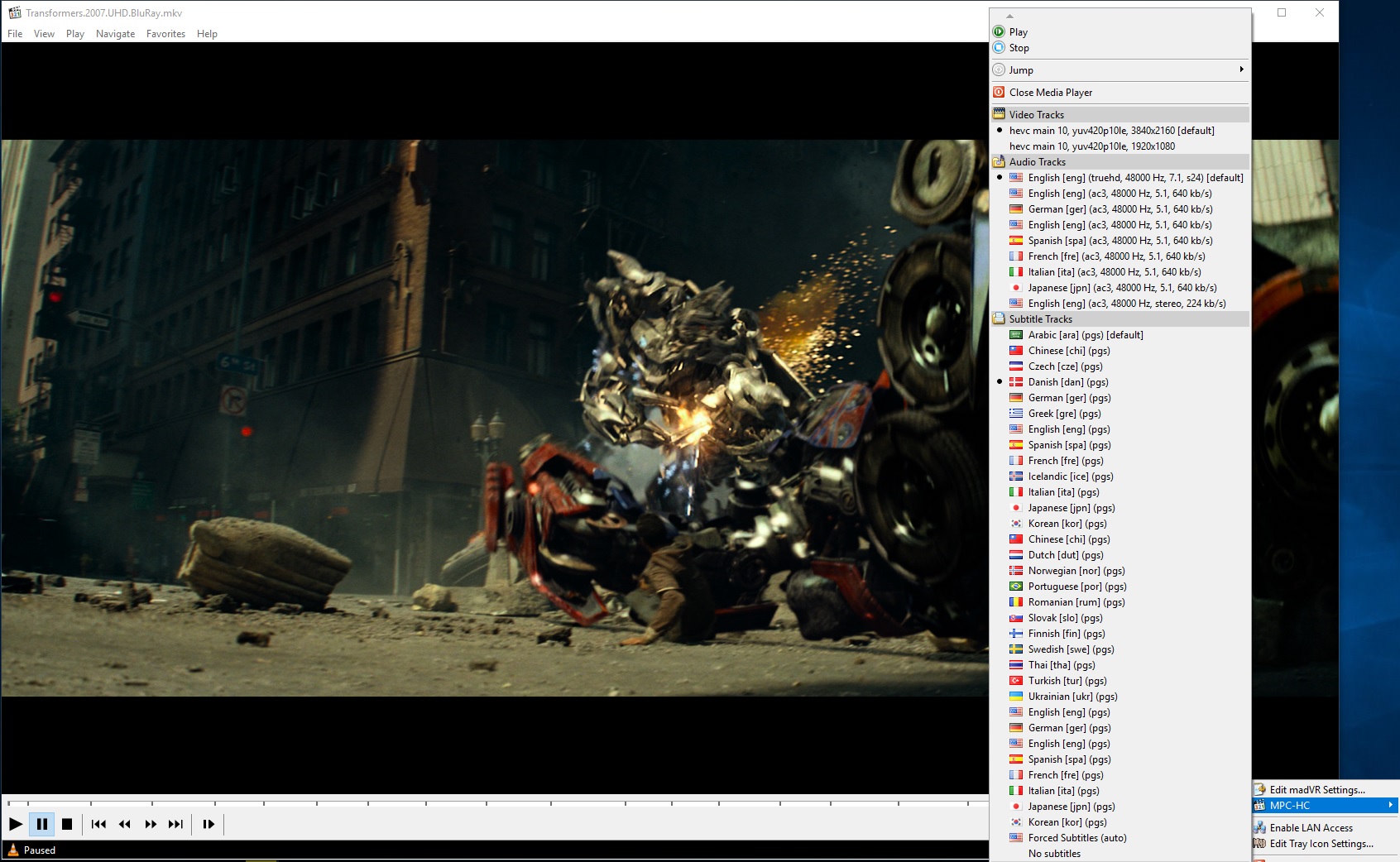Select English truehd 7.1 audio track
This screenshot has width=1400, height=862.
[1120, 178]
